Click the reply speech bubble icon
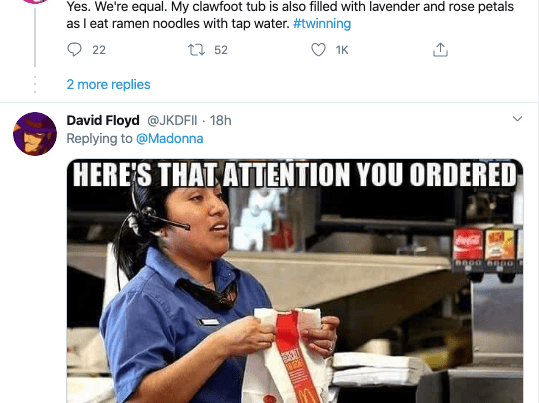This screenshot has height=403, width=539. [x=74, y=50]
